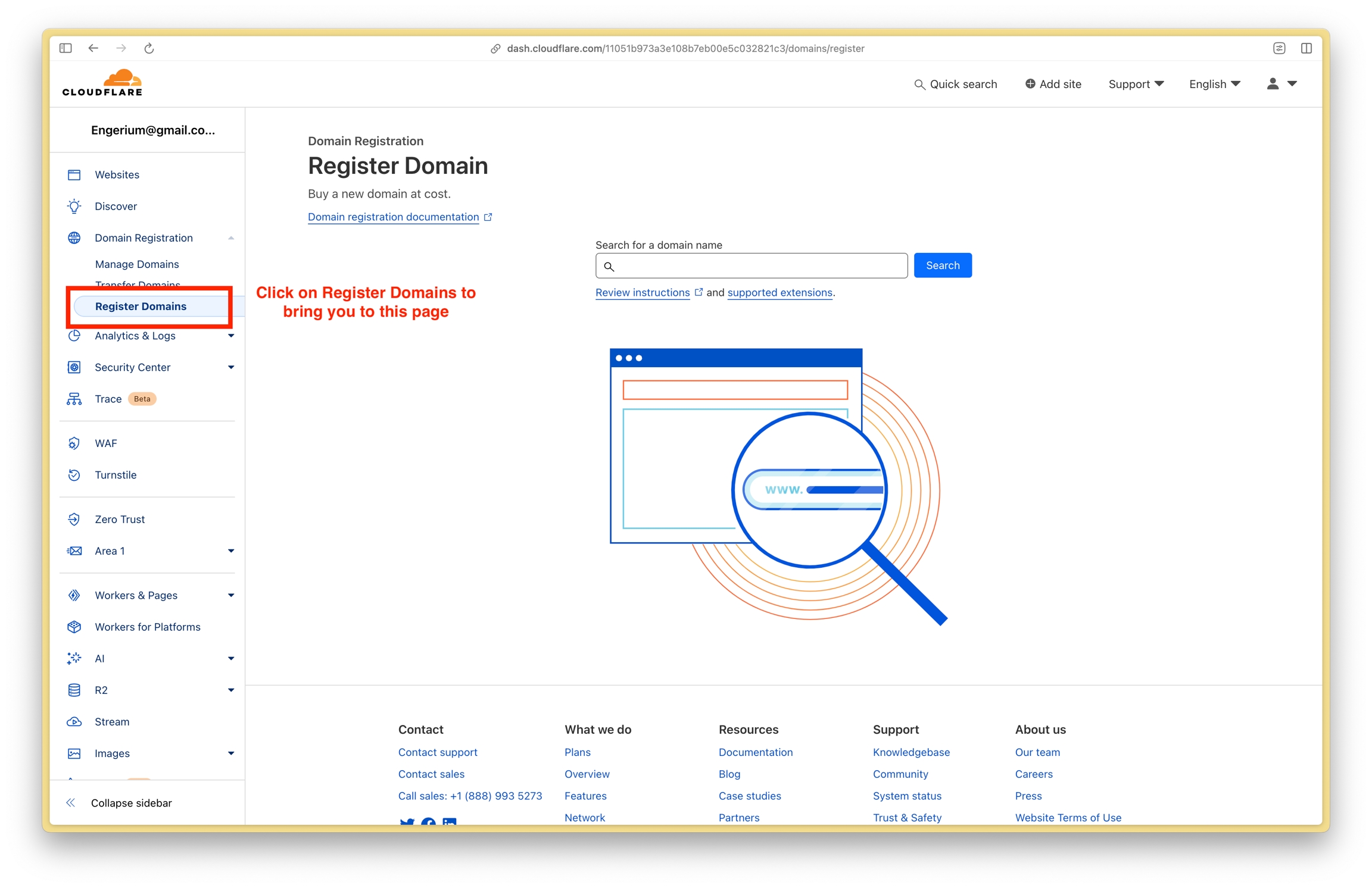Click the browser reload icon
Image resolution: width=1372 pixels, height=888 pixels.
click(149, 48)
